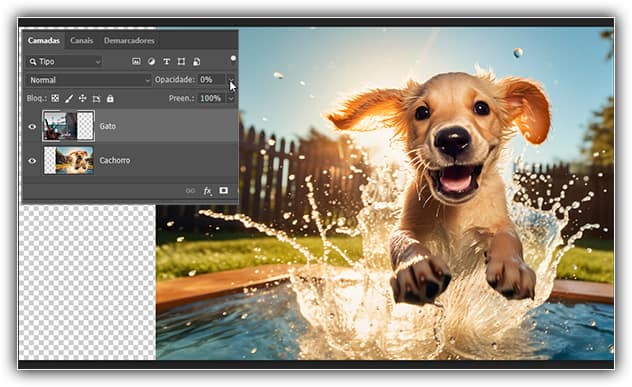Toggle the layer filtering switch
Image resolution: width=632 pixels, height=387 pixels.
point(233,58)
